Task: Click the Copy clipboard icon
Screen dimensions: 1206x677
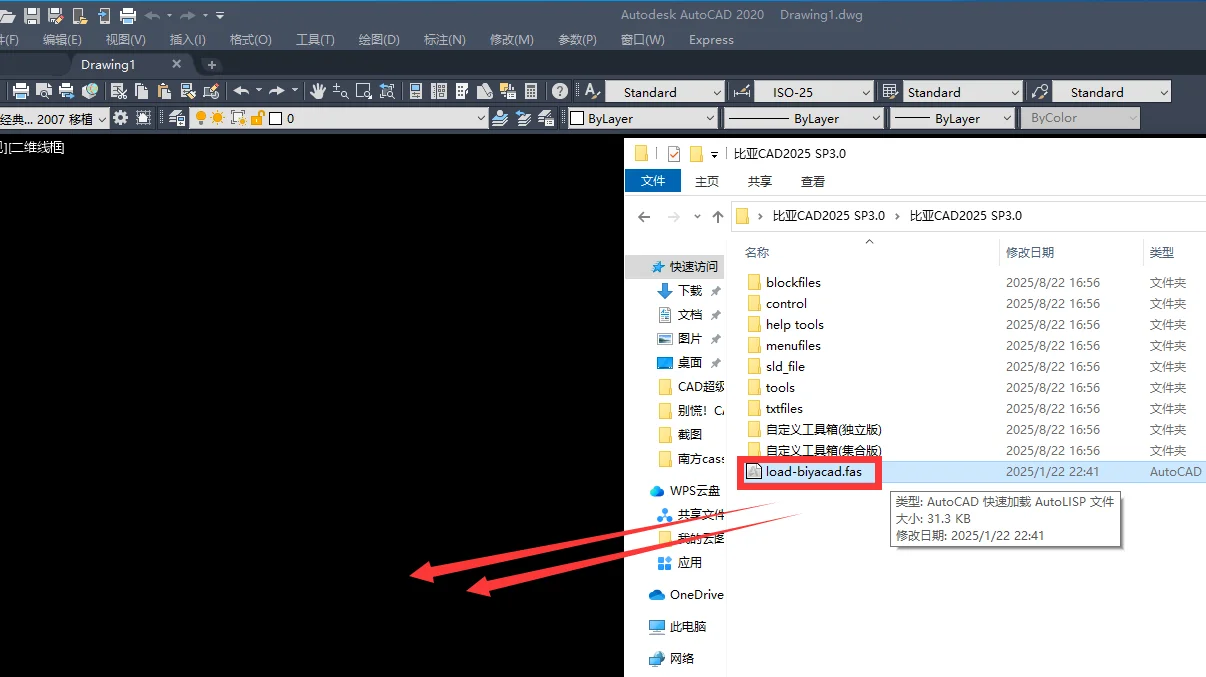Action: (141, 91)
